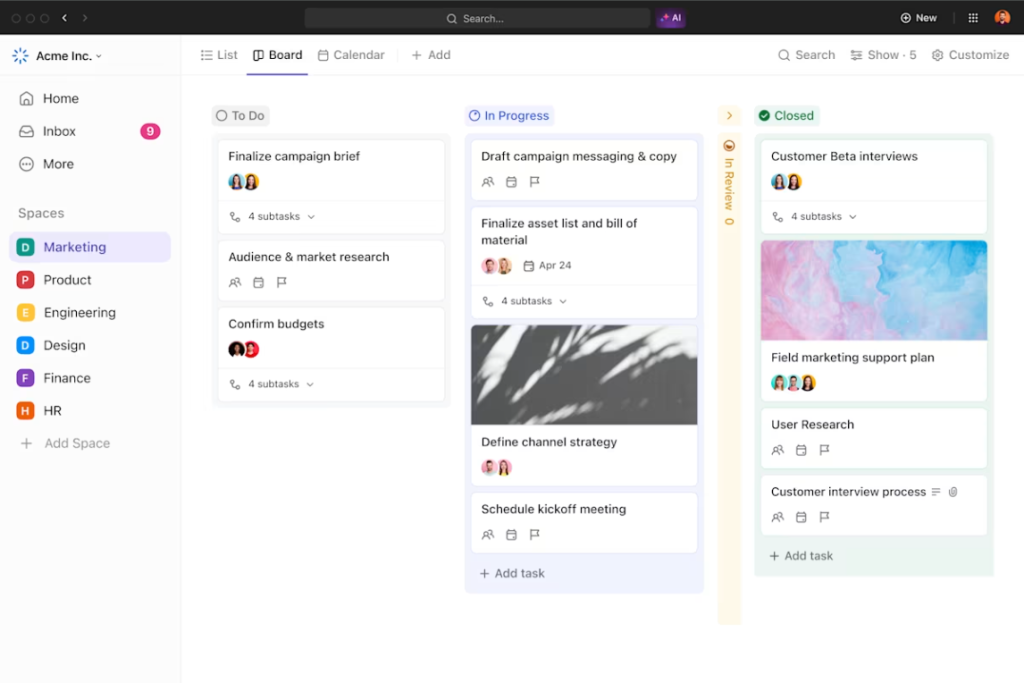Click the purple AI button in top bar
Image resolution: width=1024 pixels, height=683 pixels.
[x=670, y=18]
